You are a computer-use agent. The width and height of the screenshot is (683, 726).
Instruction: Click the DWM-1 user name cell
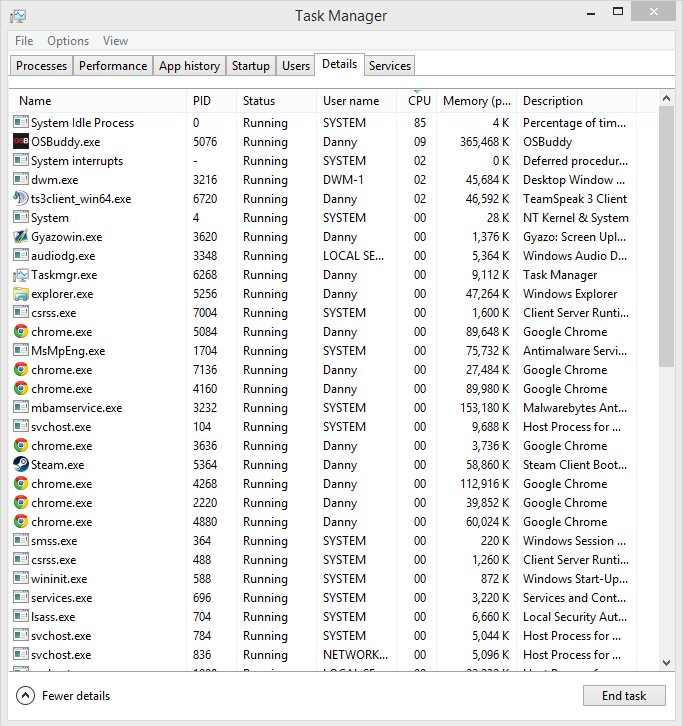coord(343,180)
